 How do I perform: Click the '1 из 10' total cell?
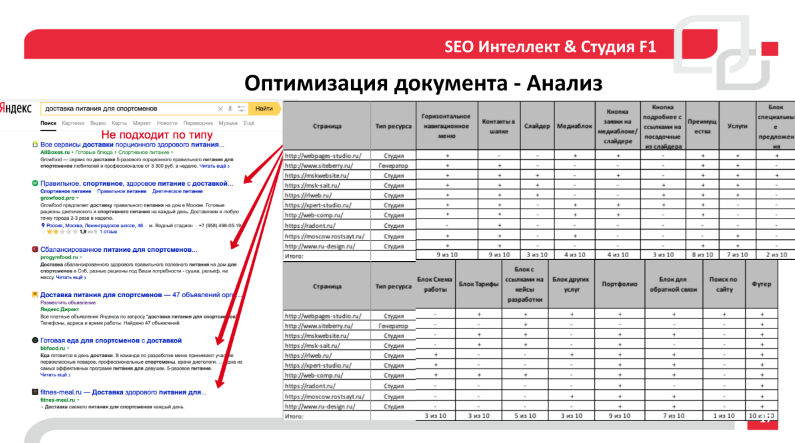724,416
